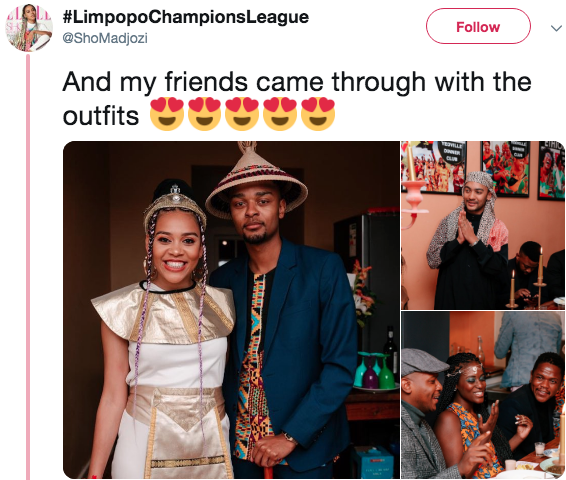Image resolution: width=566 pixels, height=480 pixels.
Task: Open top-right photo of man with headscarf
Action: point(483,225)
